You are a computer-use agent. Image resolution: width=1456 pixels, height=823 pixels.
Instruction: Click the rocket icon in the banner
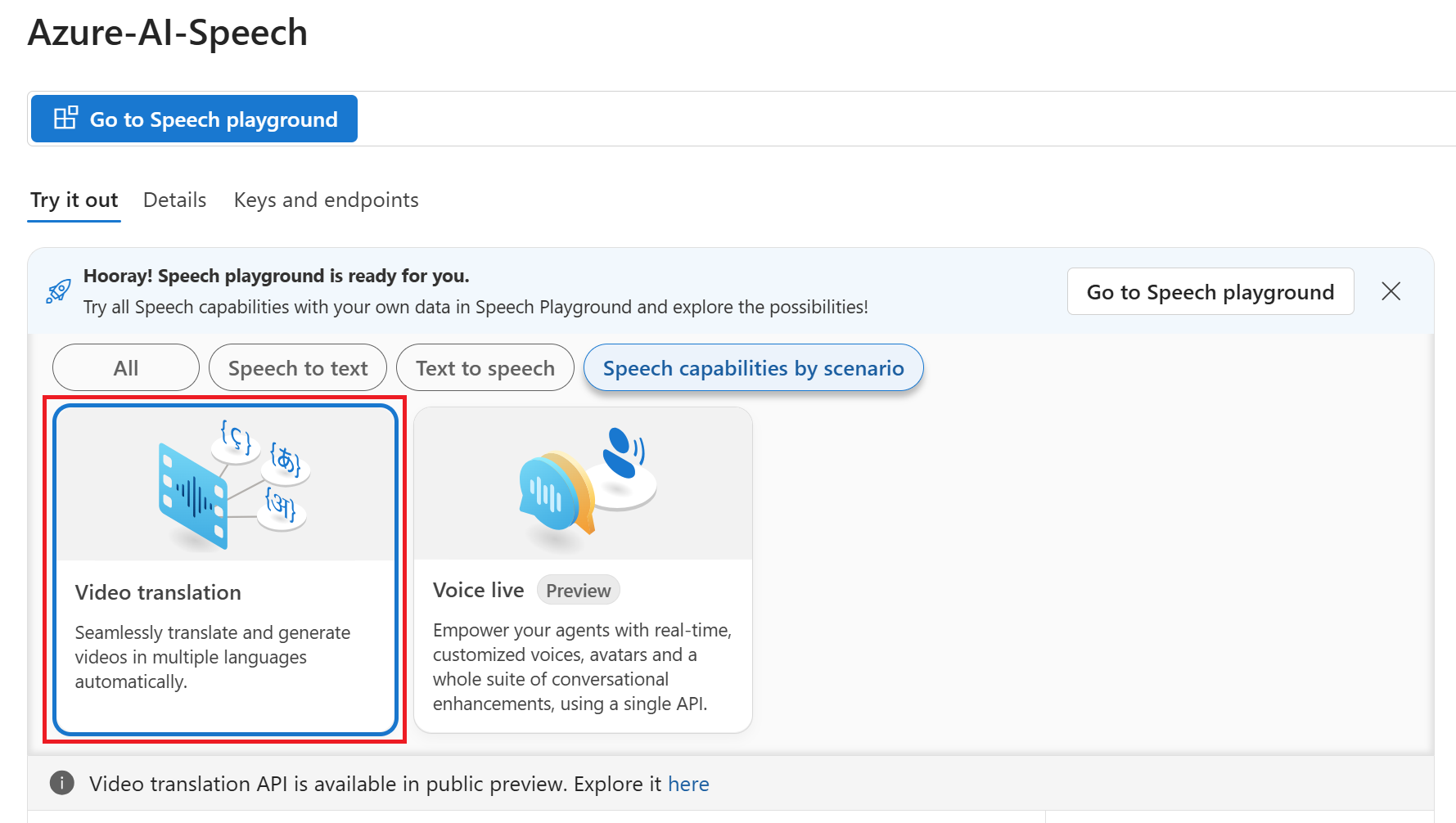coord(58,291)
